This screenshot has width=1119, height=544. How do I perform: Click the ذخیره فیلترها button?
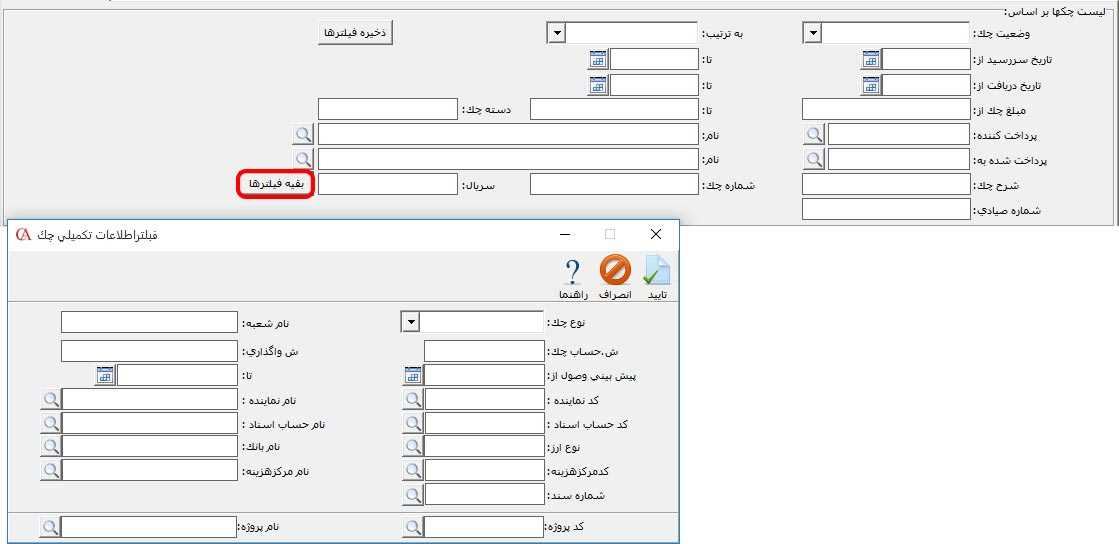[x=355, y=33]
